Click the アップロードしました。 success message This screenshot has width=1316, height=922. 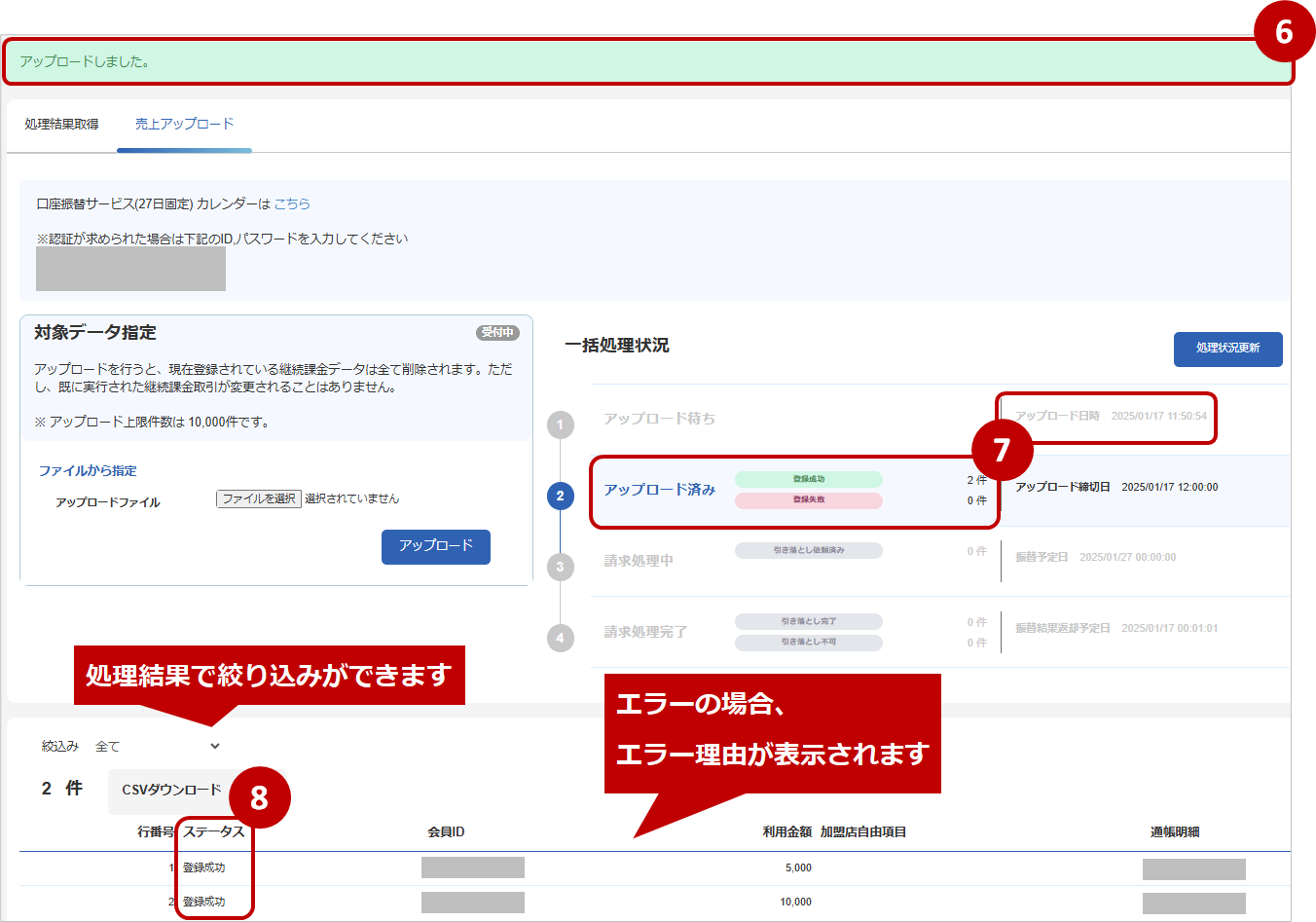click(85, 61)
